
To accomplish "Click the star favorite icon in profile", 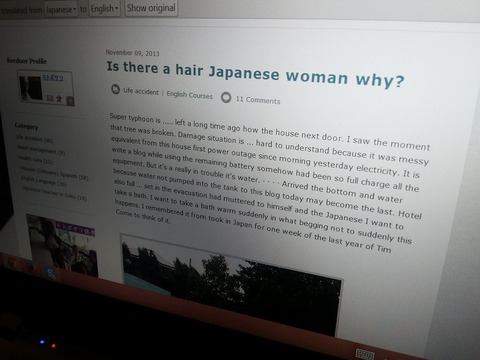I will click(59, 99).
